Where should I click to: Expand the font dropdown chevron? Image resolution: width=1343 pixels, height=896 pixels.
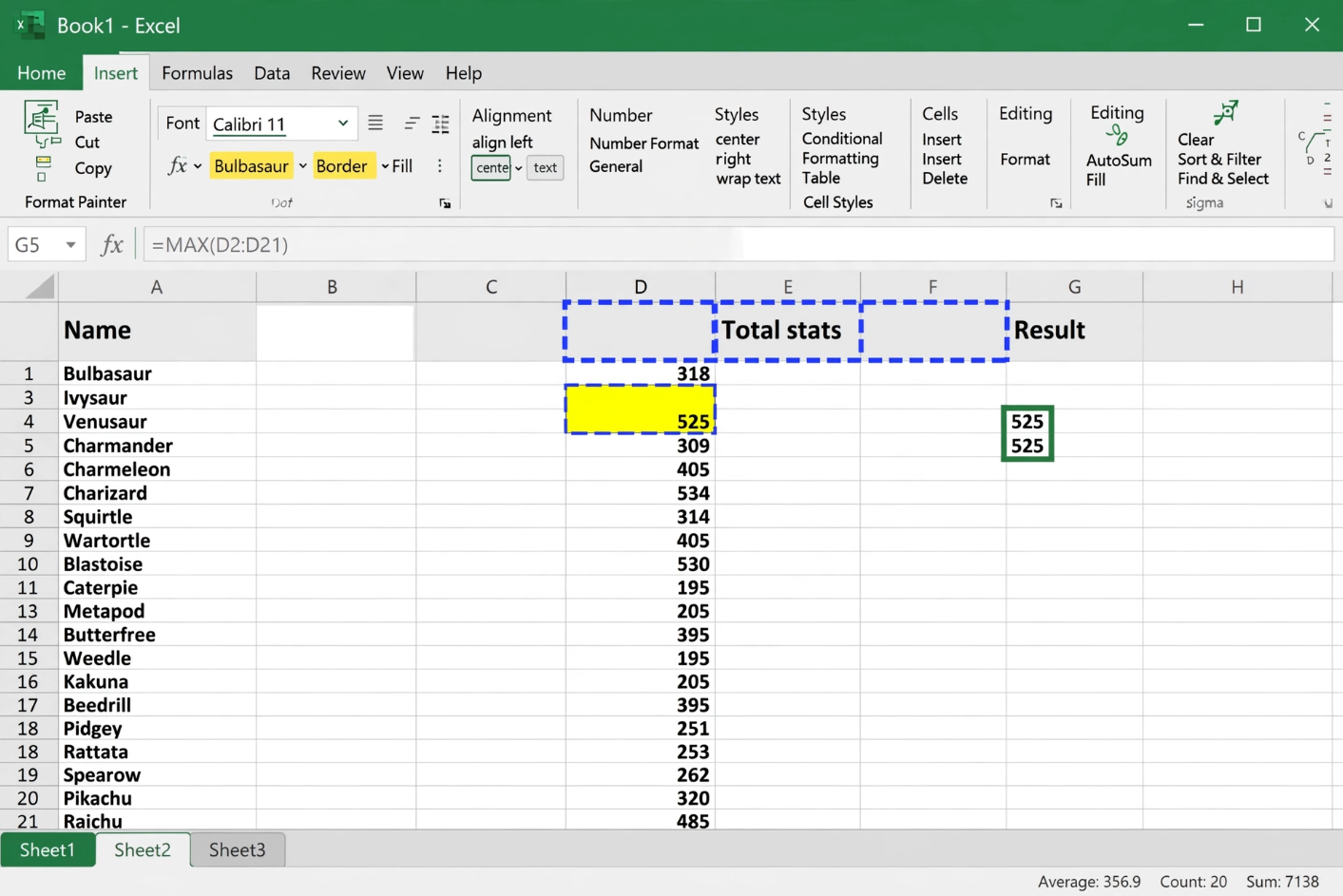coord(342,124)
